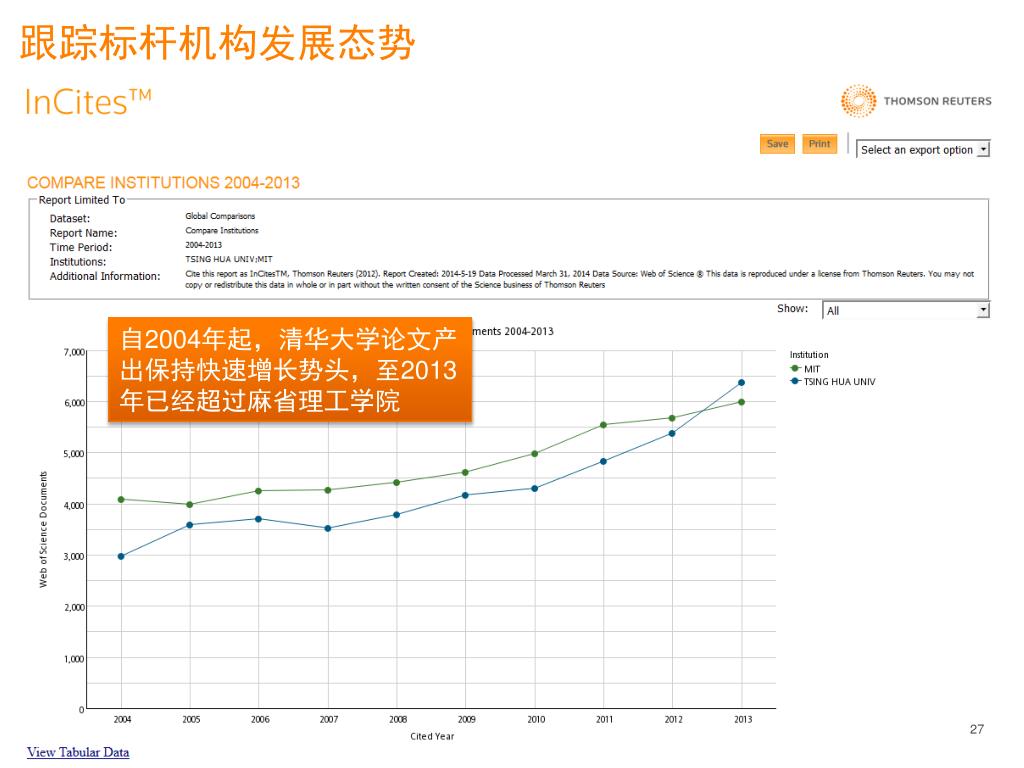The image size is (1024, 768).
Task: Click the Tsinghua data point for 2004
Action: [x=121, y=556]
